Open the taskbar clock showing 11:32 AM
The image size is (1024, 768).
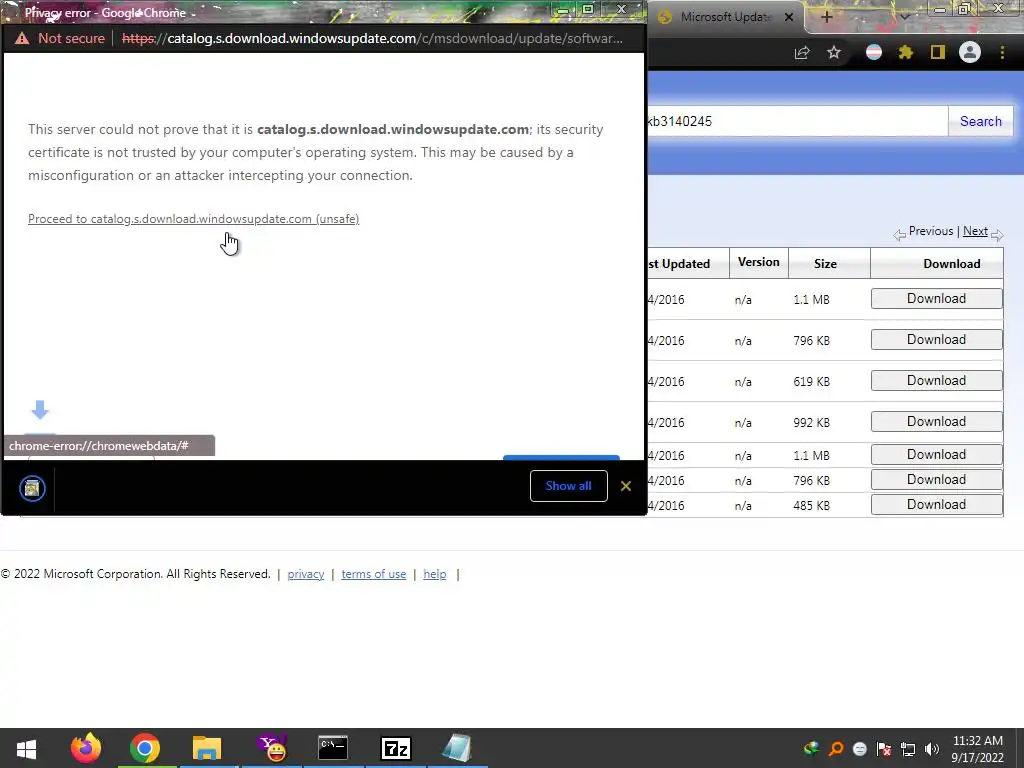(x=977, y=749)
